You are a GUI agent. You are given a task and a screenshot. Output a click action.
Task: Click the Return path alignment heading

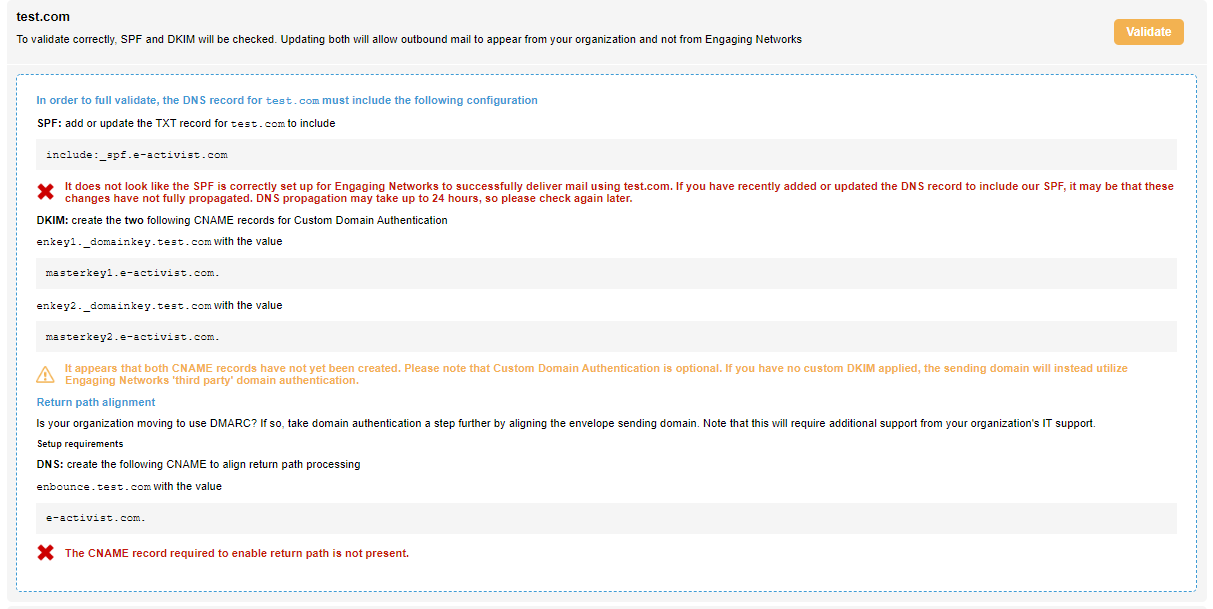[x=96, y=402]
